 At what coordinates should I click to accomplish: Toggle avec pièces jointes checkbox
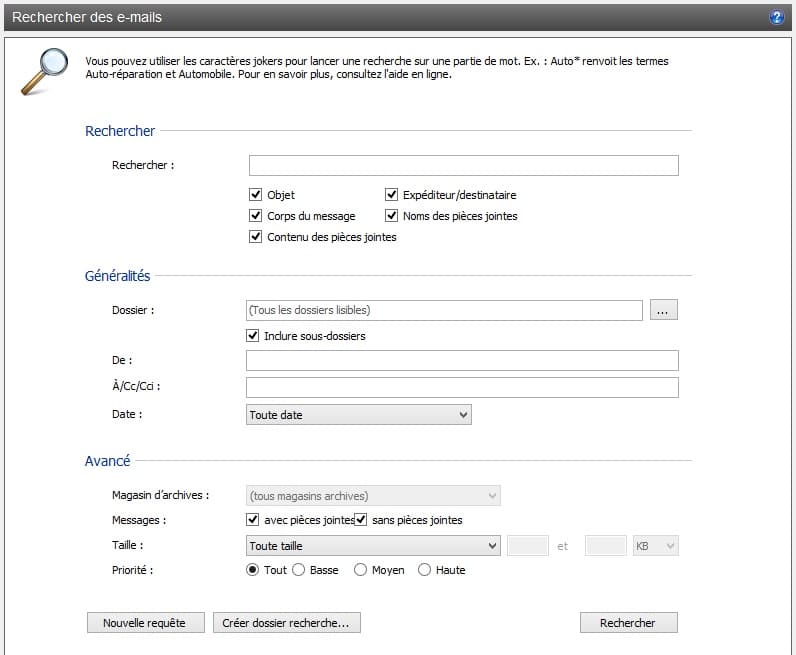pyautogui.click(x=253, y=520)
